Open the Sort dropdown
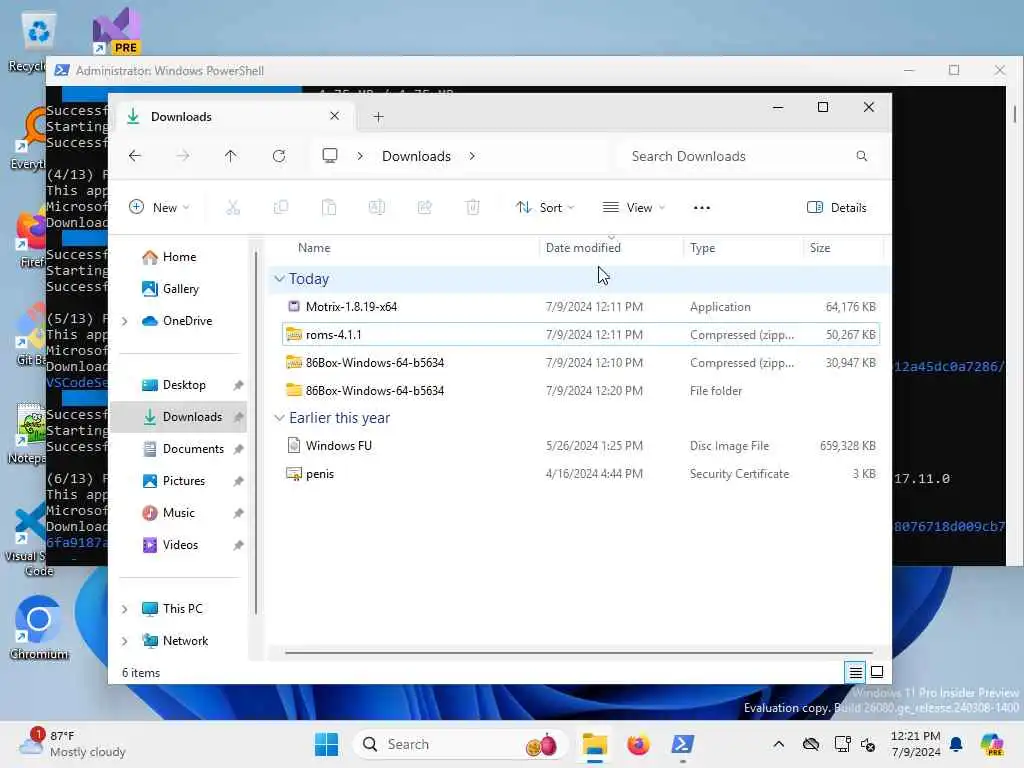Viewport: 1024px width, 768px height. coord(545,208)
